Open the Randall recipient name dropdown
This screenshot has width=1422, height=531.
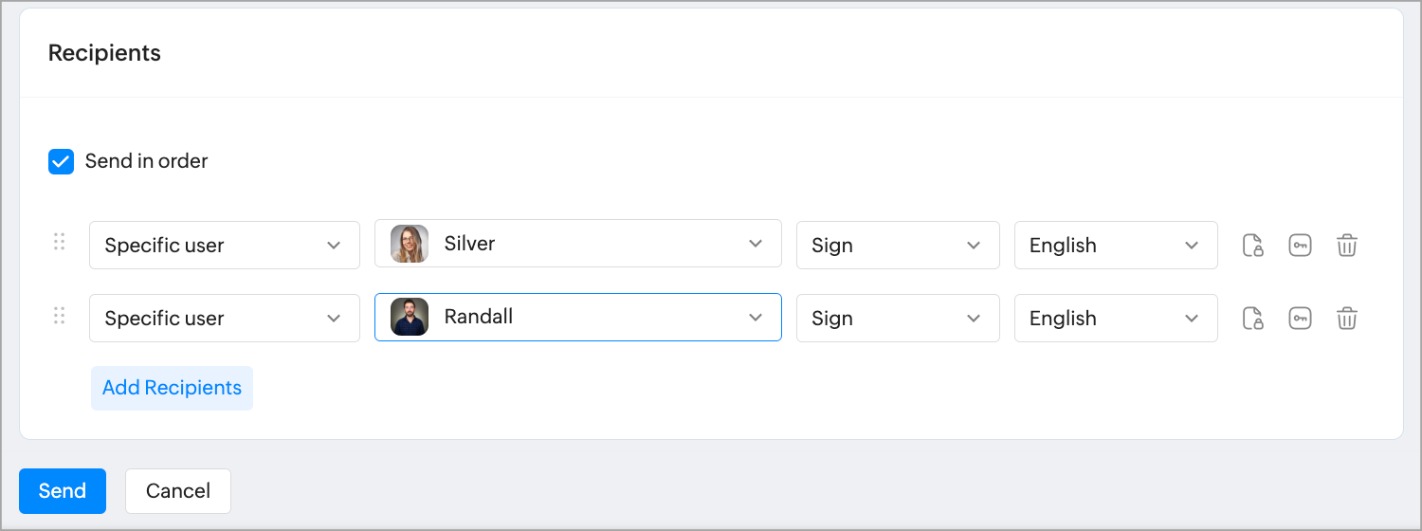577,317
